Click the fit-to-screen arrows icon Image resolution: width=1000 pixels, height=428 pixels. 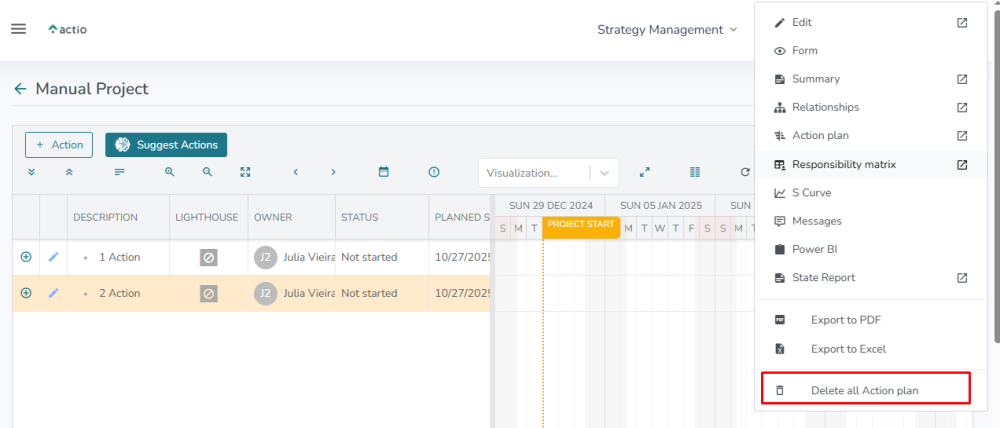point(246,172)
